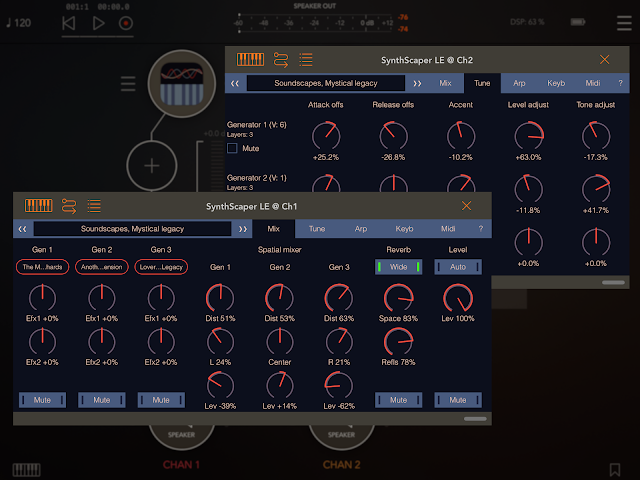Go to next preset in Ch2 window
Viewport: 640px width, 480px height.
pyautogui.click(x=417, y=83)
